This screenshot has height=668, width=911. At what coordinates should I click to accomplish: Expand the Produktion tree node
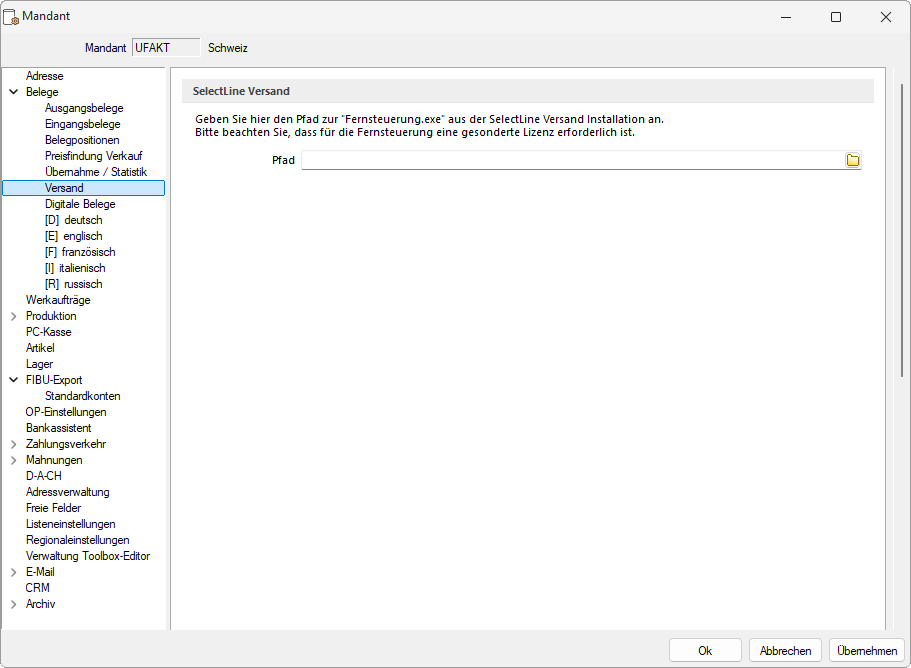(x=14, y=316)
